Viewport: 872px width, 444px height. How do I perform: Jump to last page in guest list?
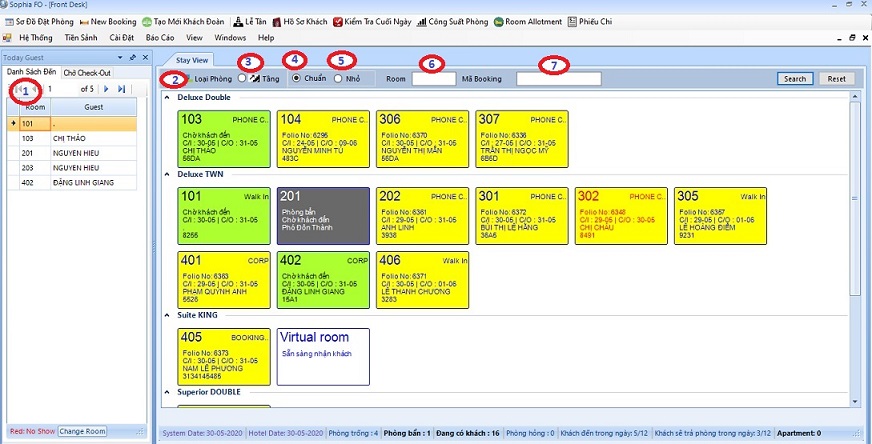point(122,89)
